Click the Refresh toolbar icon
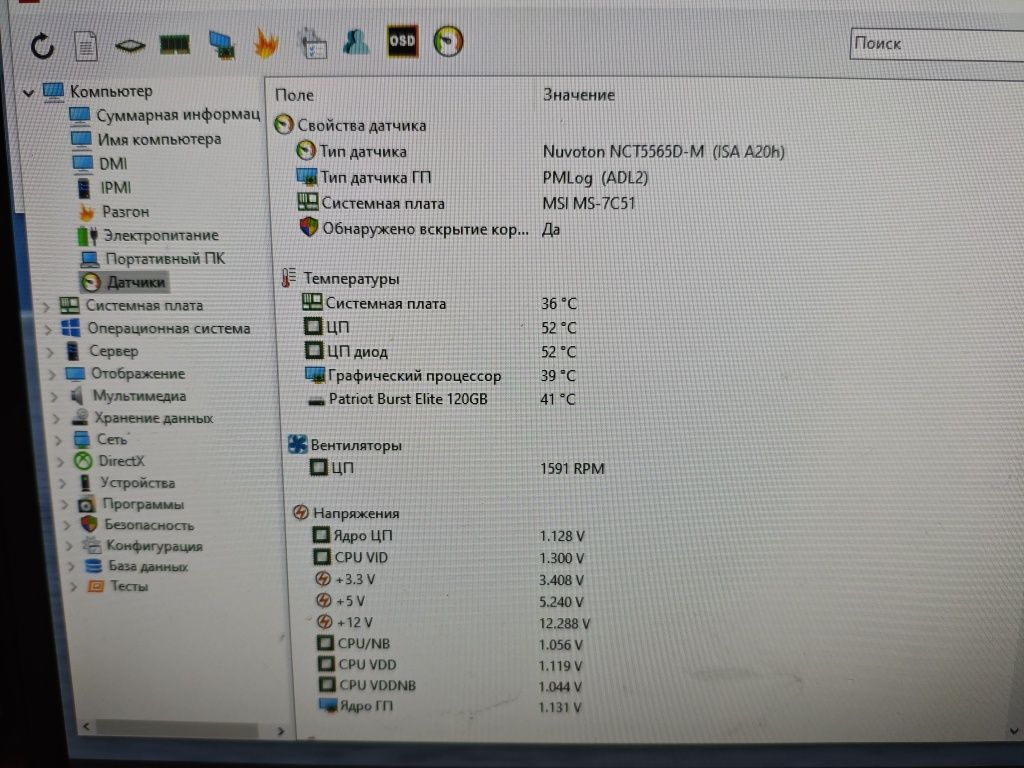The width and height of the screenshot is (1024, 768). coord(42,46)
